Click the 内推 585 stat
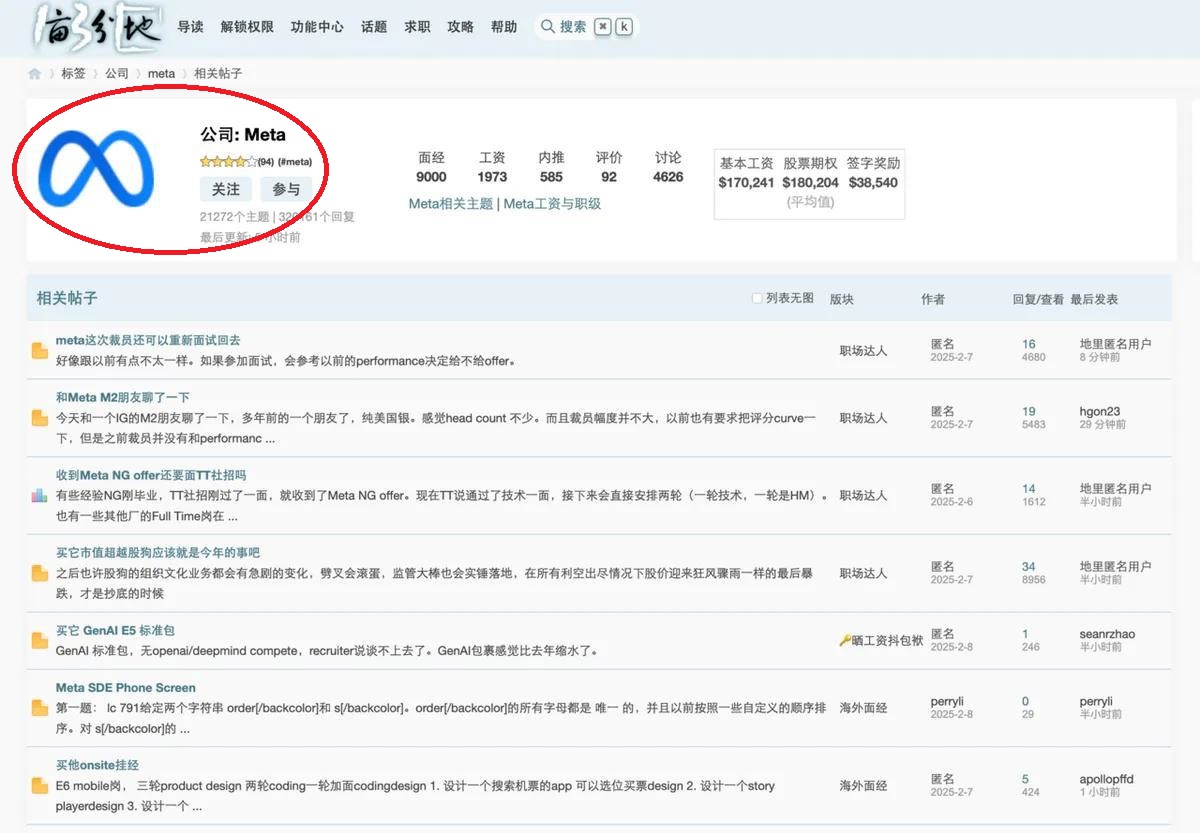 551,167
